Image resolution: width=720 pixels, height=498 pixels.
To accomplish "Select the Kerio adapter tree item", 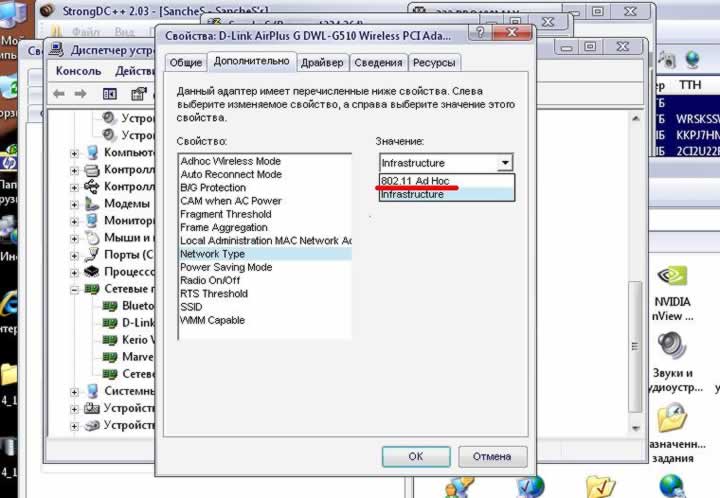I will (x=138, y=340).
